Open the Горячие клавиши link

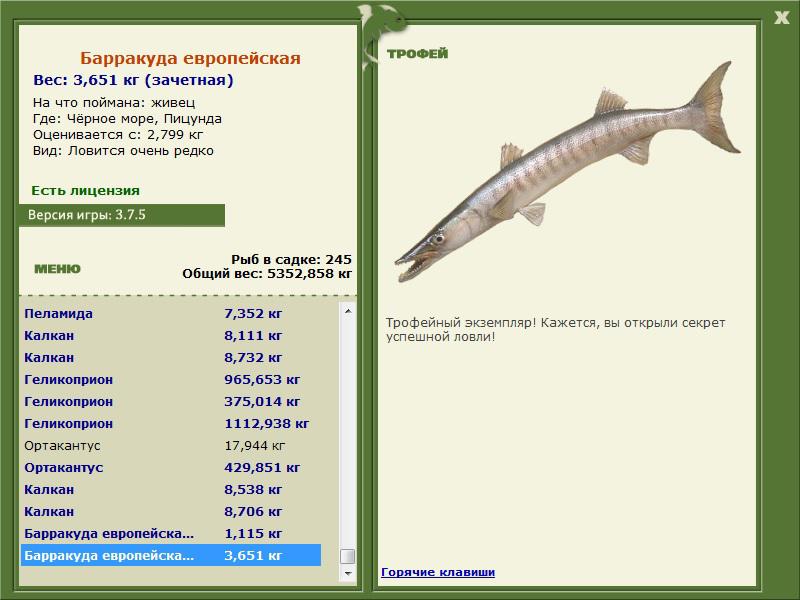(x=438, y=572)
